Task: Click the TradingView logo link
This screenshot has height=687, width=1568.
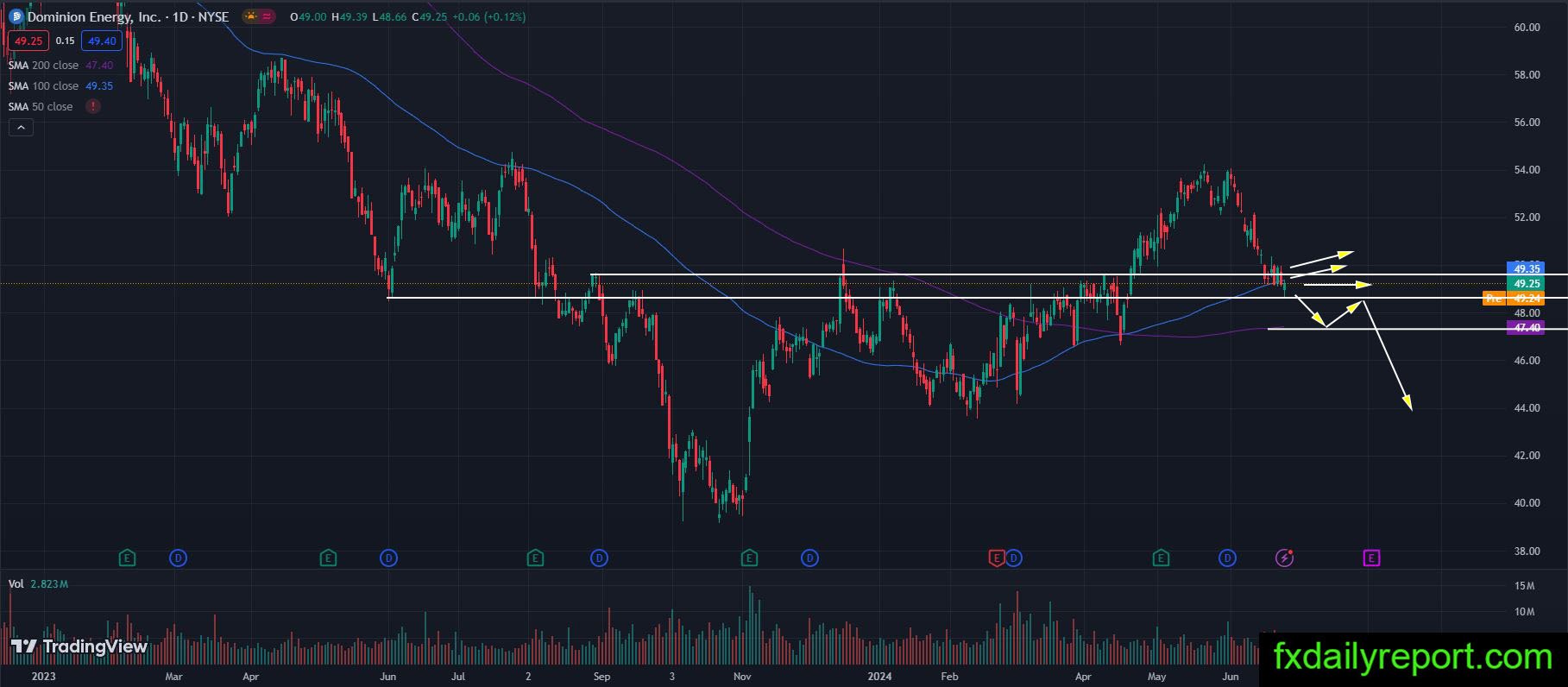Action: (x=79, y=646)
